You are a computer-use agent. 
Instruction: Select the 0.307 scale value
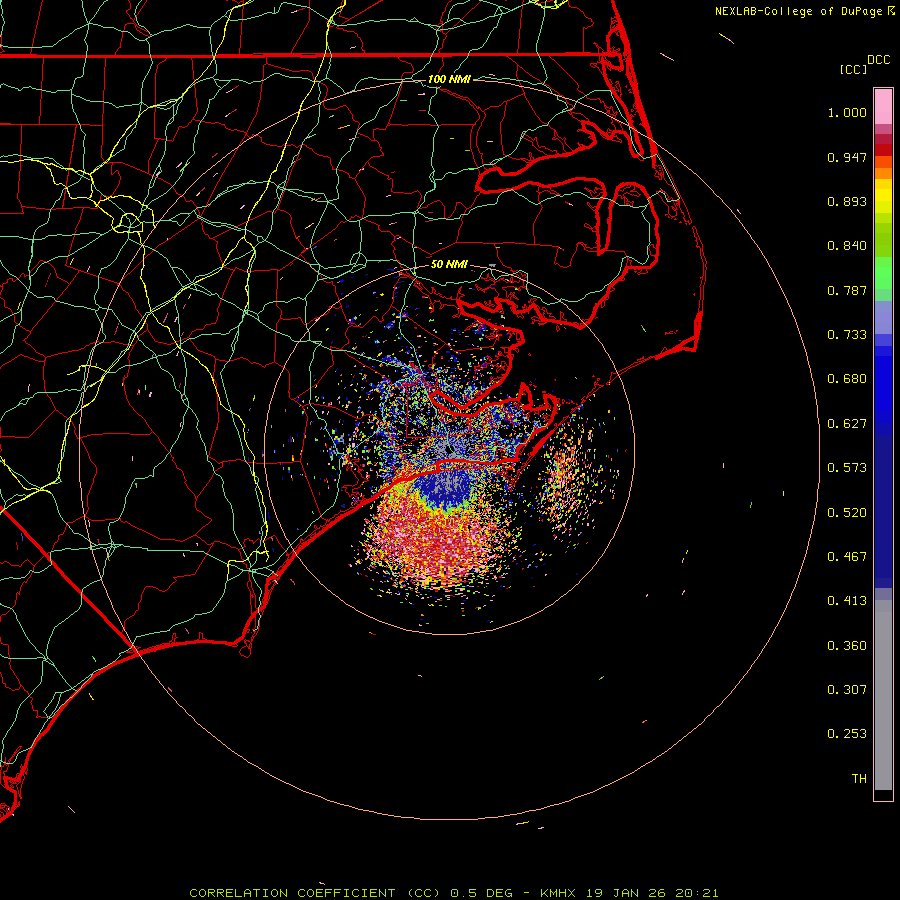pyautogui.click(x=847, y=690)
